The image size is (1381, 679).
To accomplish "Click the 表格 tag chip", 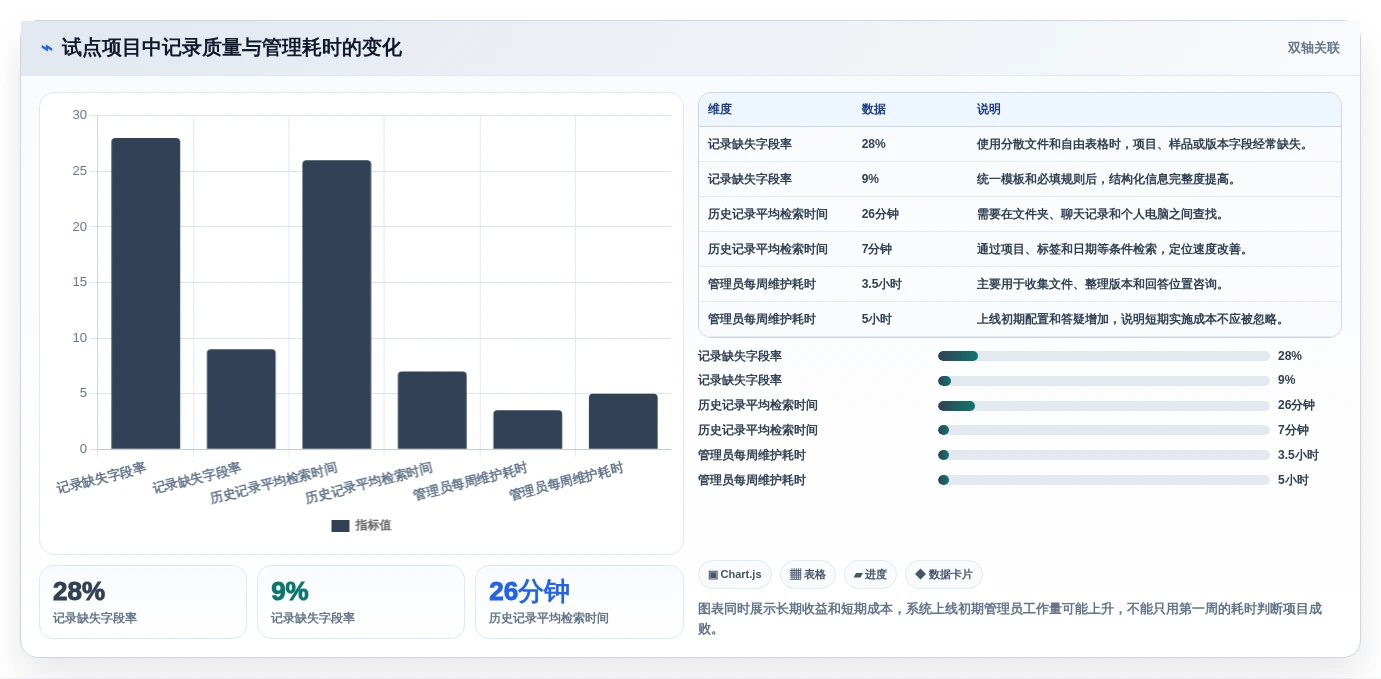I will pyautogui.click(x=808, y=574).
